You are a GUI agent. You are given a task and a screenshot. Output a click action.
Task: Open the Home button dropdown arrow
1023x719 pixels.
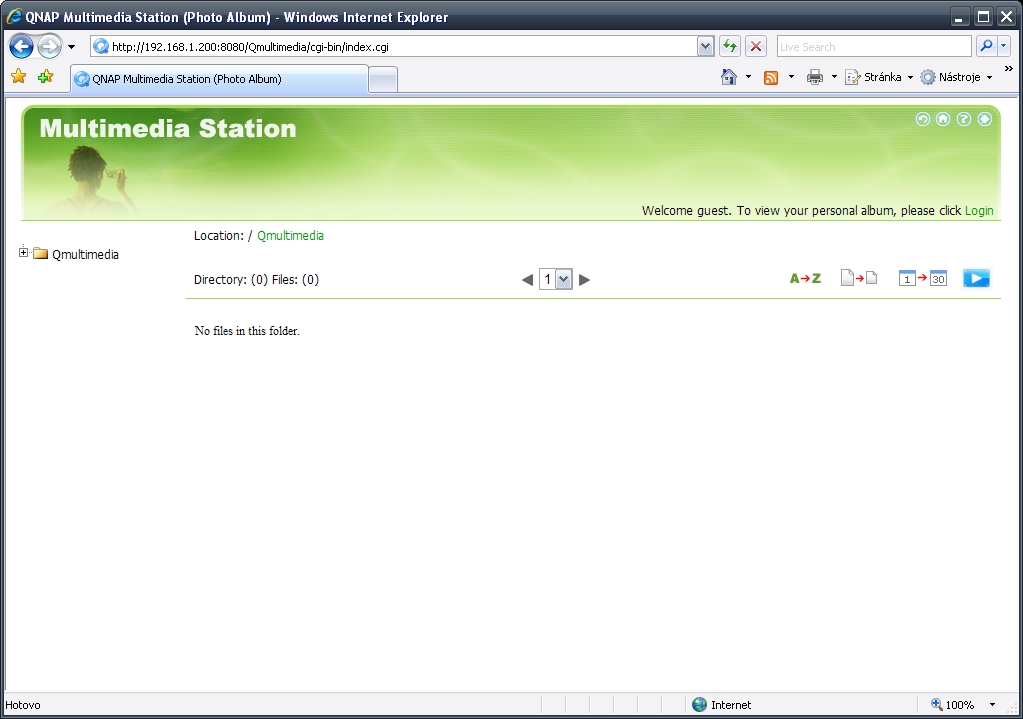(748, 77)
